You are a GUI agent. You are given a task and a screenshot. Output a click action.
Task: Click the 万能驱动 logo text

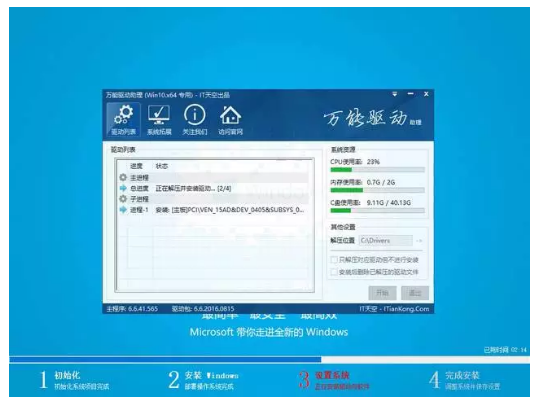click(x=365, y=118)
